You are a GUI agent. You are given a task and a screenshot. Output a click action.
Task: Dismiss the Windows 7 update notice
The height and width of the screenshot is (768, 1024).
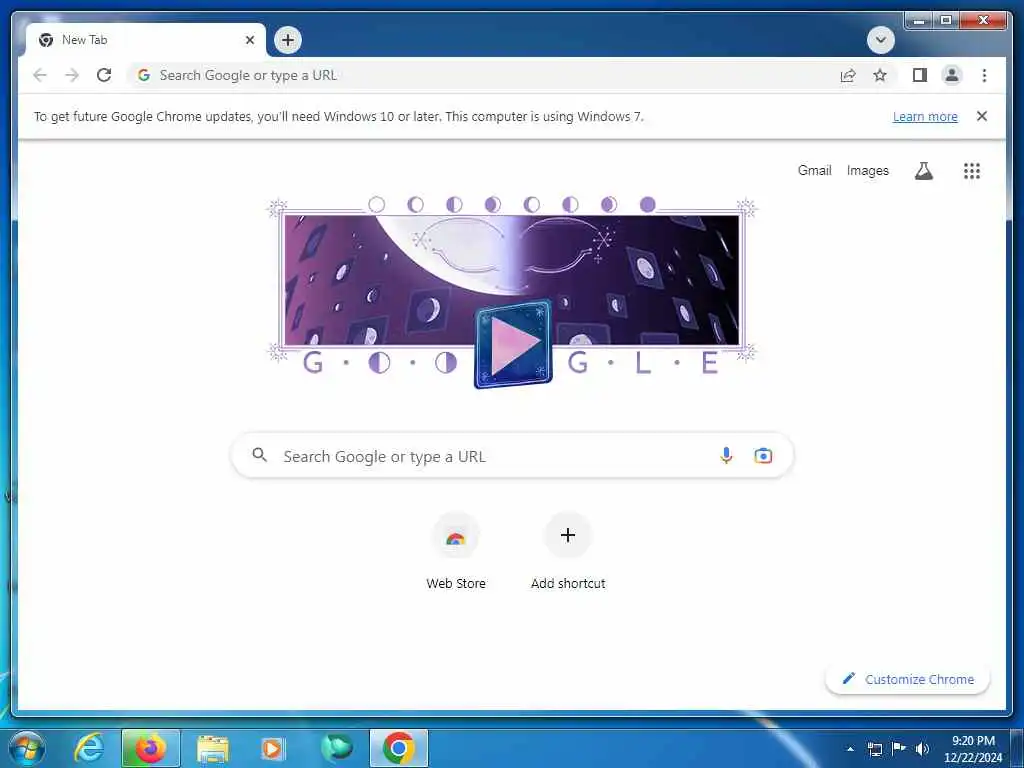tap(982, 116)
